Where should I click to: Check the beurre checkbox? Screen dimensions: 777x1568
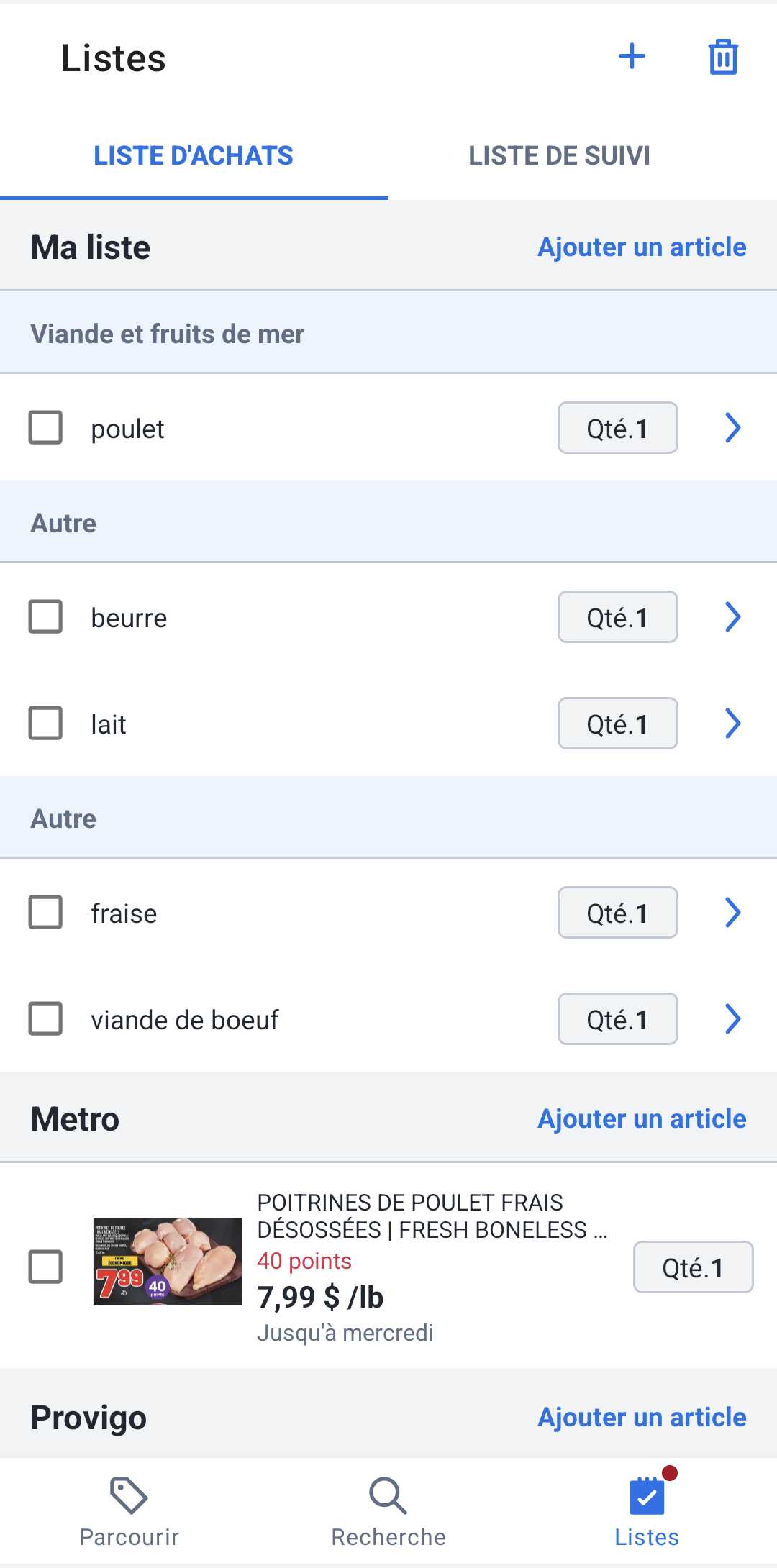(45, 616)
